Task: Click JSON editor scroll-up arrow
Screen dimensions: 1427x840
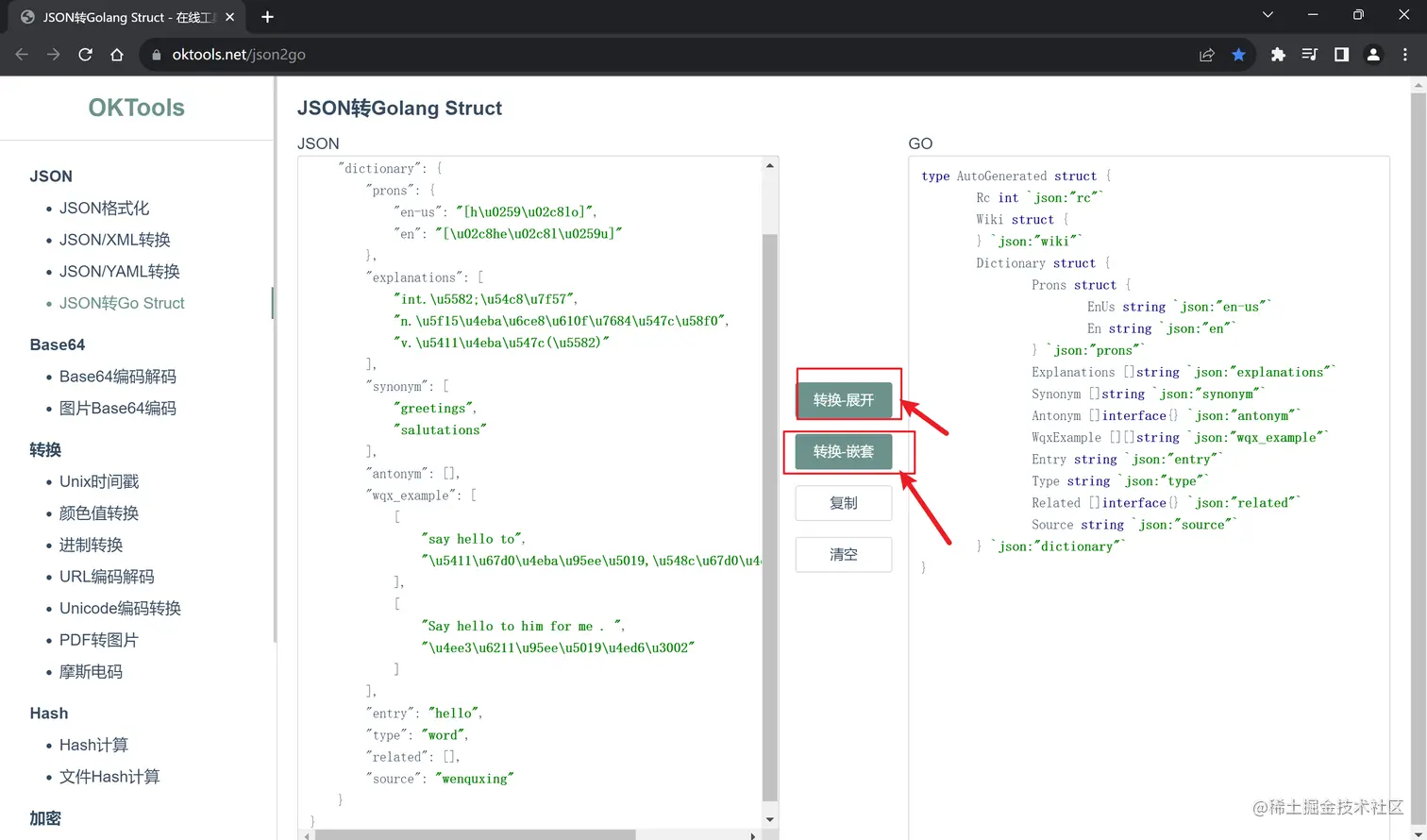Action: [x=770, y=165]
